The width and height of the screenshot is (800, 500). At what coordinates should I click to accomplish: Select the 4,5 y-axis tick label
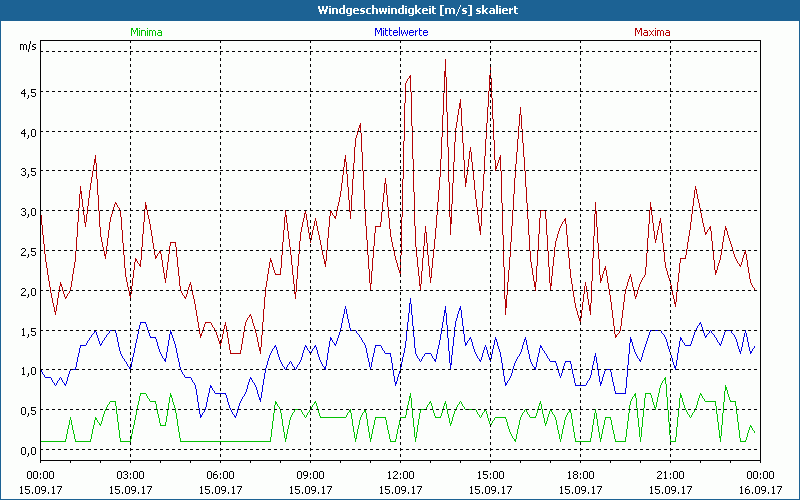coord(27,92)
